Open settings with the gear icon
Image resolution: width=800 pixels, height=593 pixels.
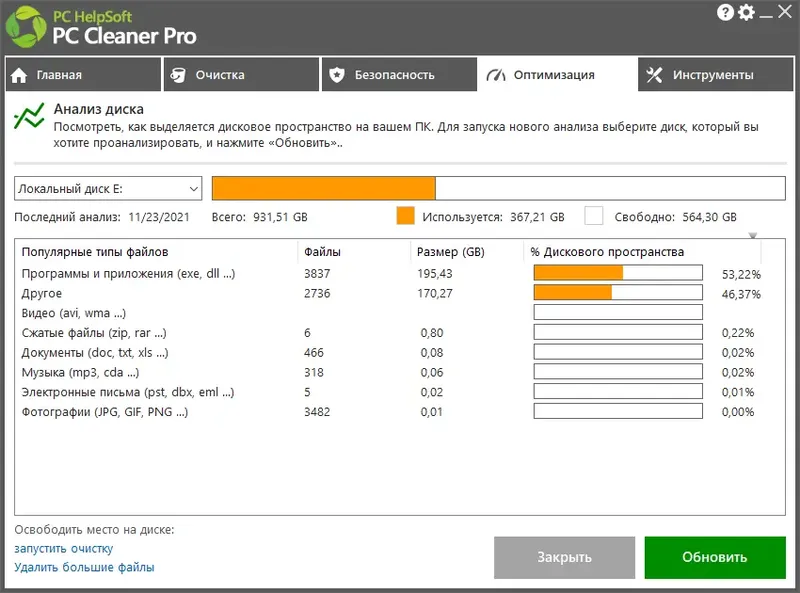[x=746, y=12]
